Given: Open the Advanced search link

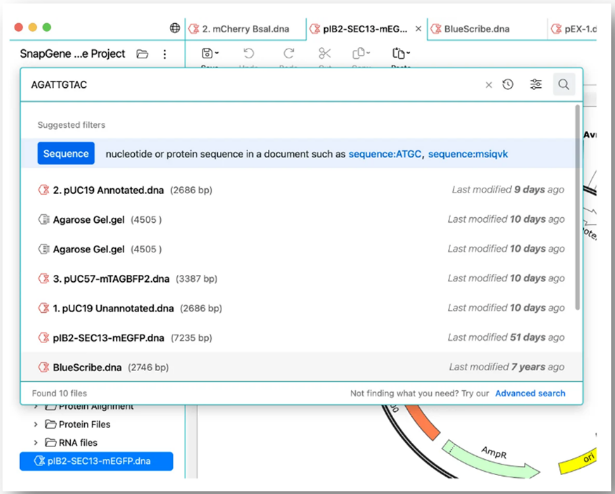Looking at the screenshot, I should coord(530,393).
